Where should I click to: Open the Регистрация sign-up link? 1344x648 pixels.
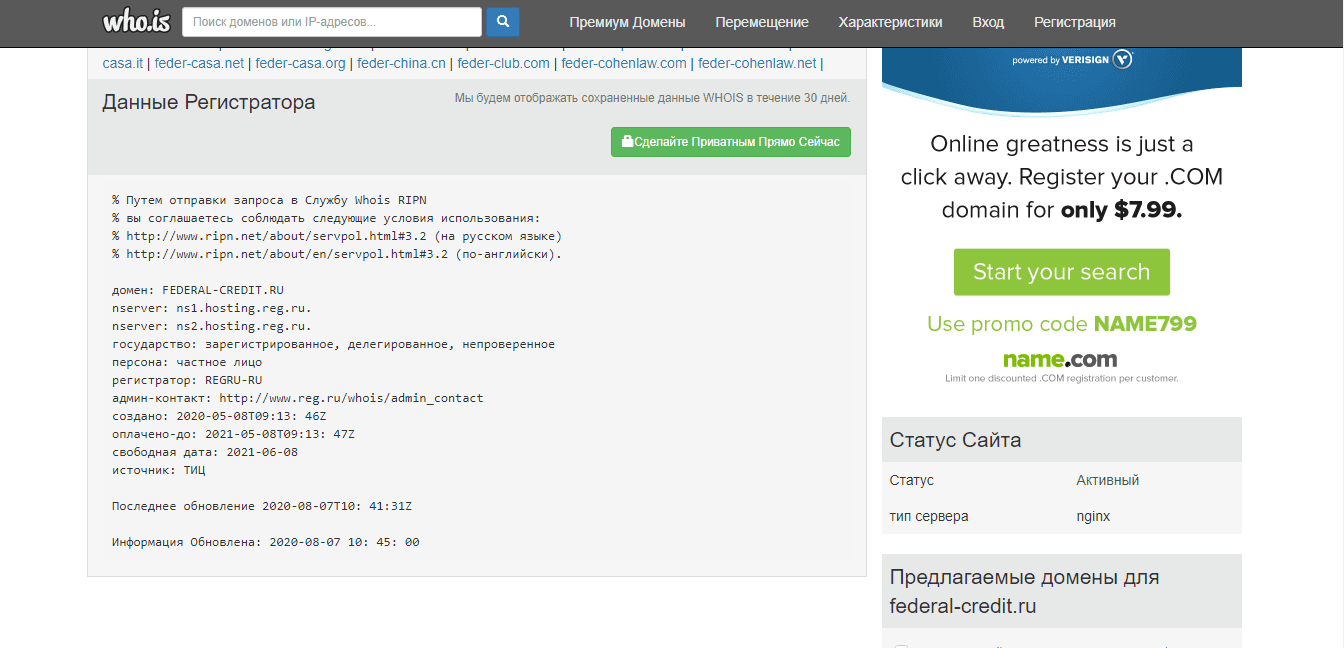click(1075, 22)
